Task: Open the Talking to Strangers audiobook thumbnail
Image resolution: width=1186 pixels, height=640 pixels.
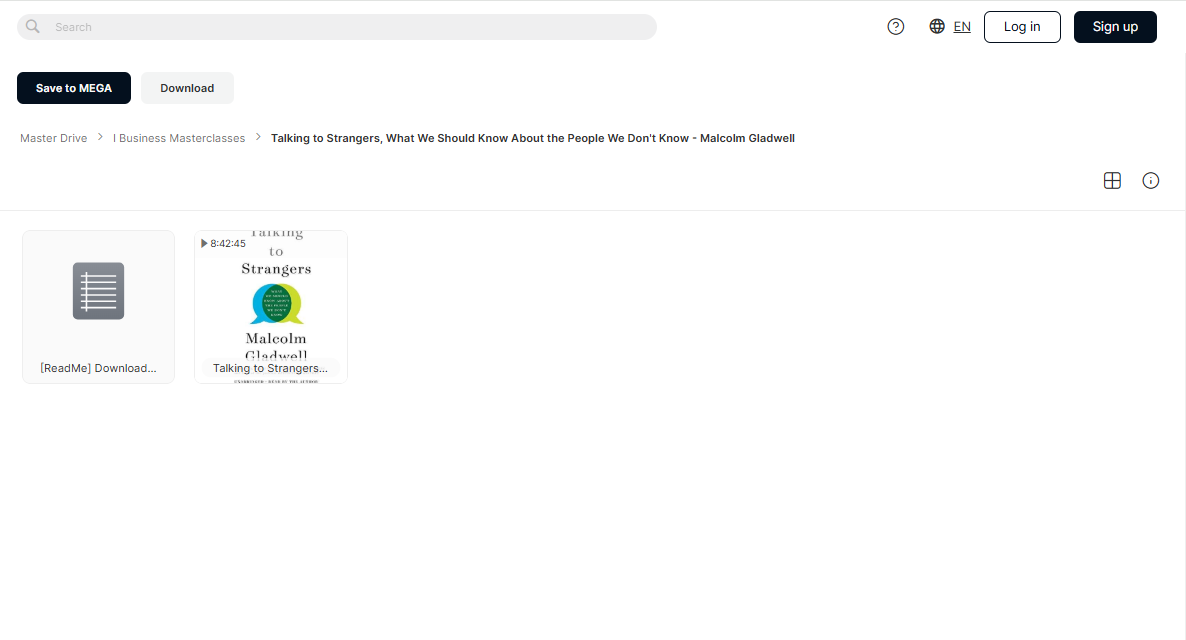Action: click(x=271, y=307)
